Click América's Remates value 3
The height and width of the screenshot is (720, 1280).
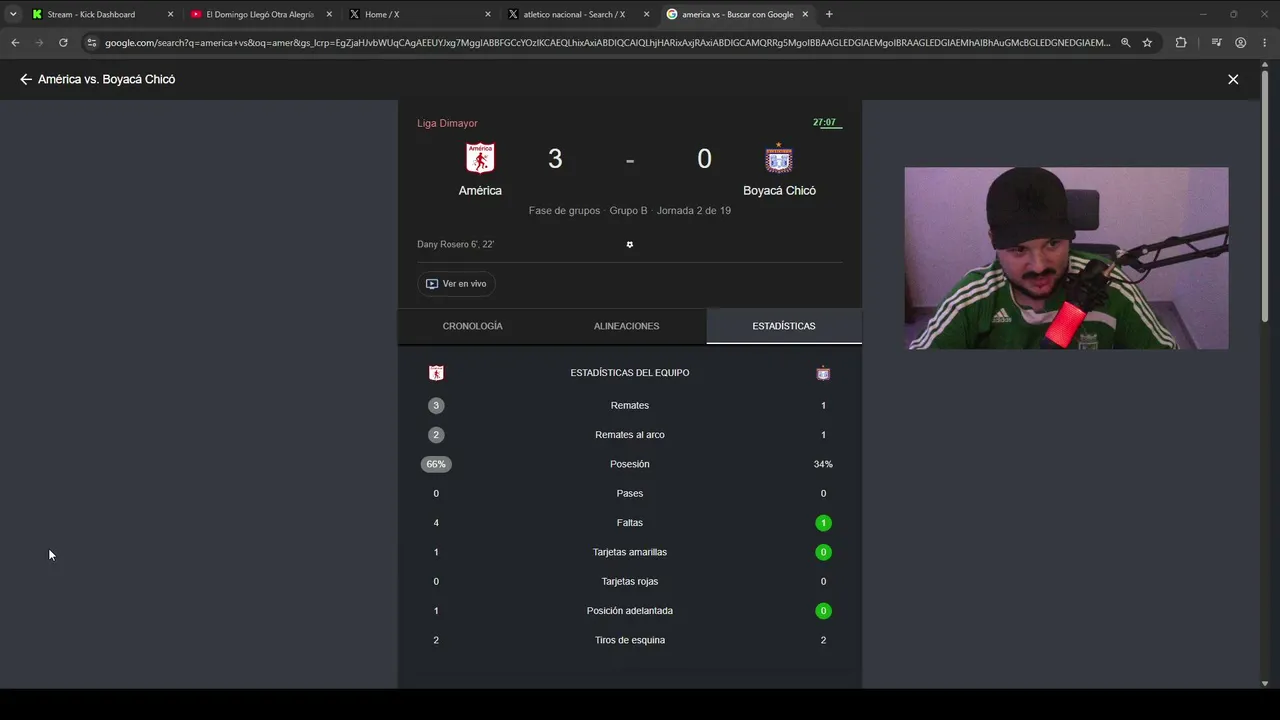pyautogui.click(x=435, y=405)
